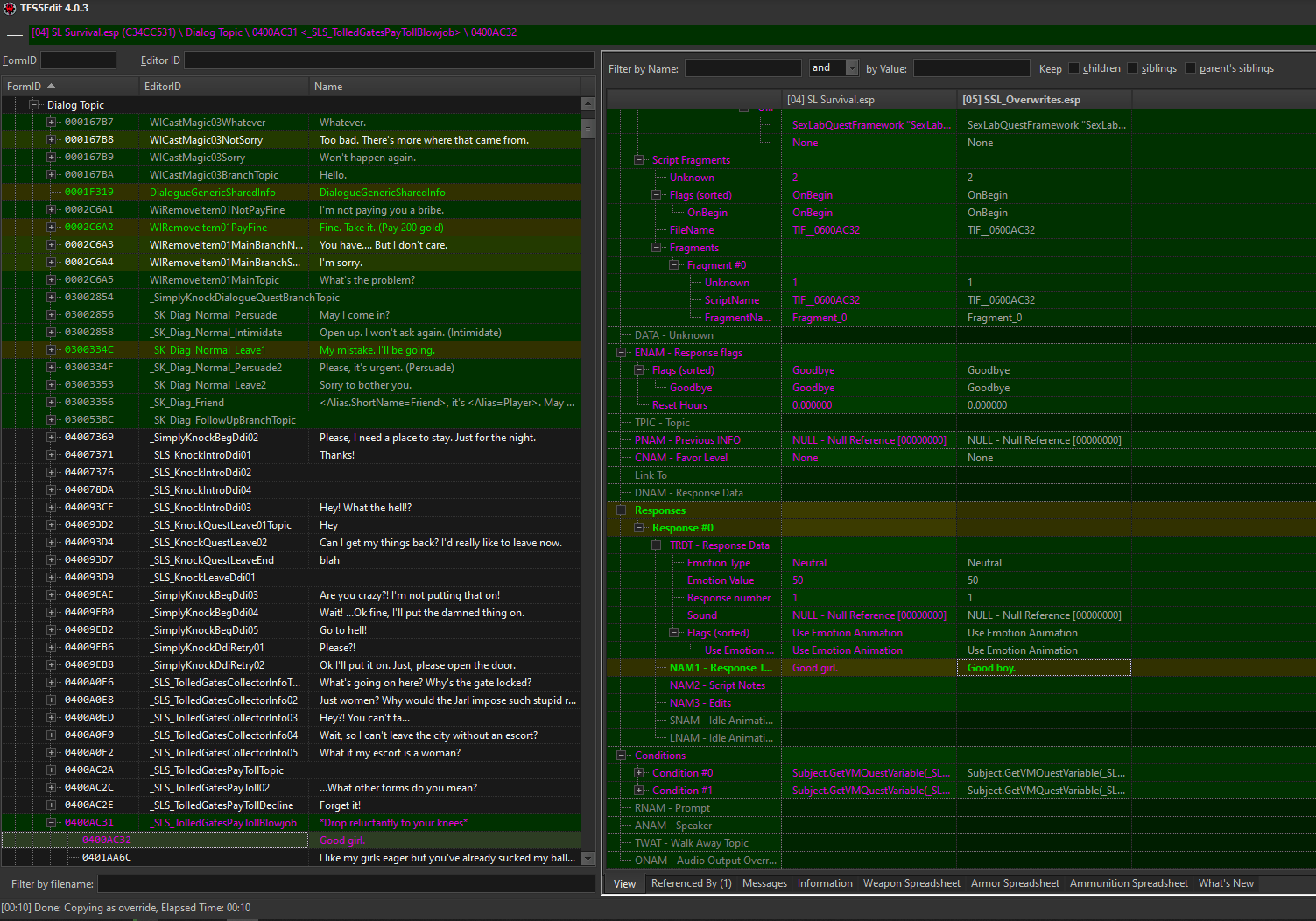Open the Messages tab

pyautogui.click(x=764, y=883)
